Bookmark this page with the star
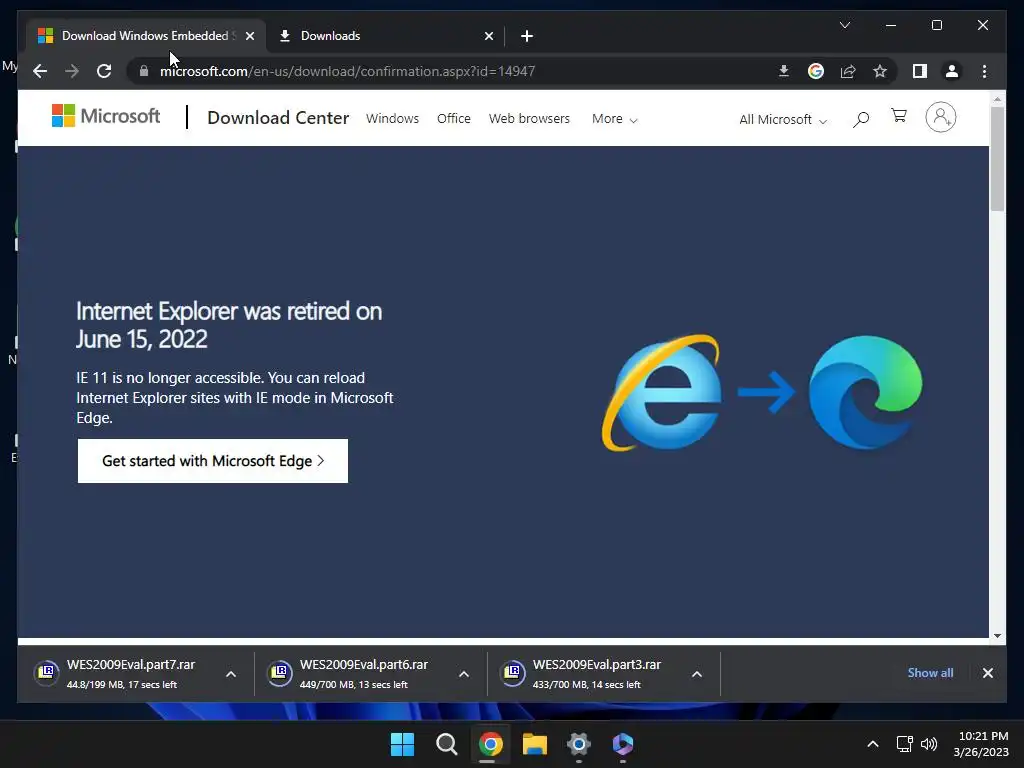Screen dimensions: 1024x768 click(x=880, y=71)
